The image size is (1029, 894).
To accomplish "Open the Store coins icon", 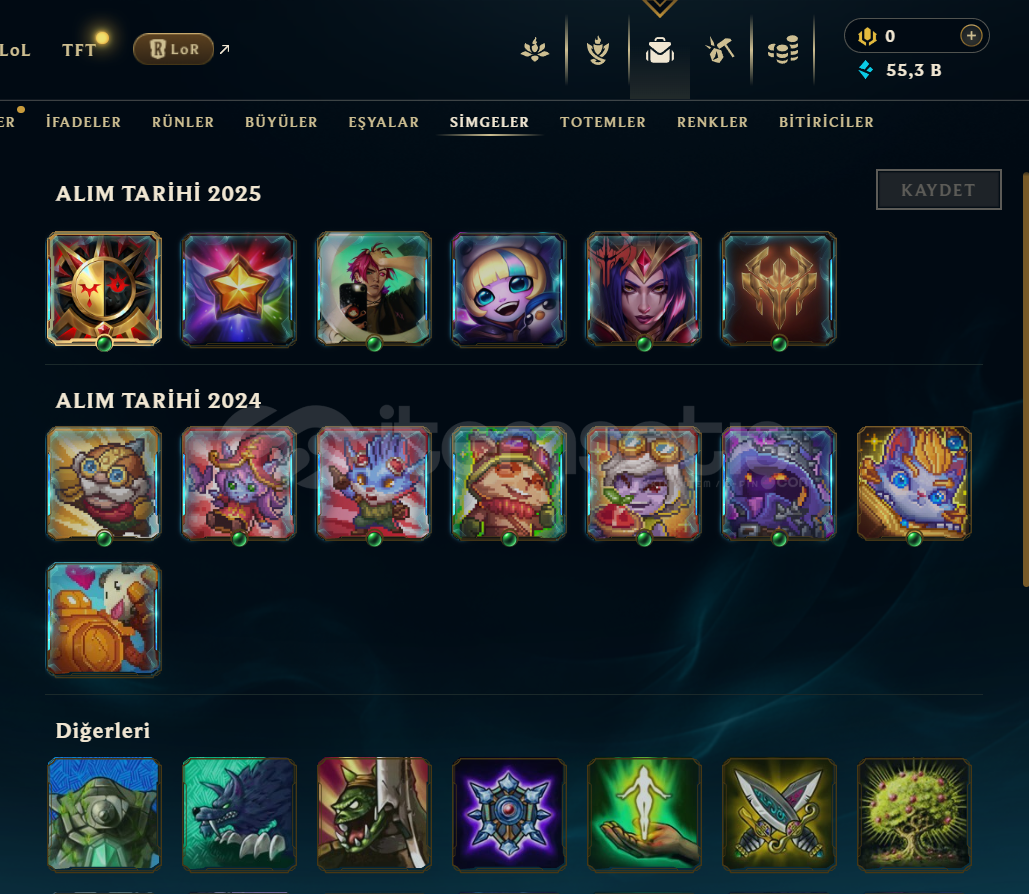I will (x=783, y=50).
